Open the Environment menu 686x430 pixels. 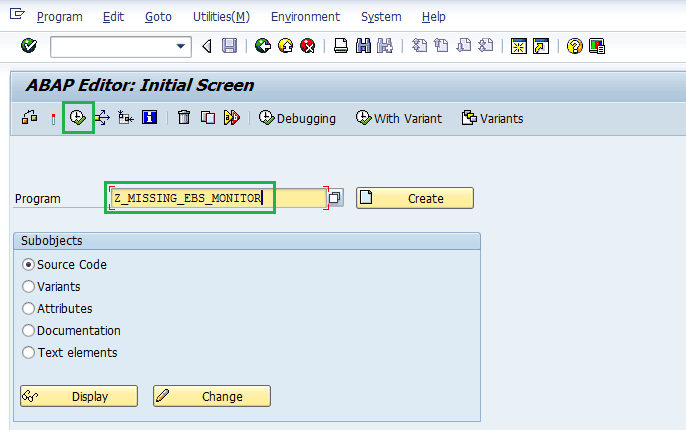(305, 17)
